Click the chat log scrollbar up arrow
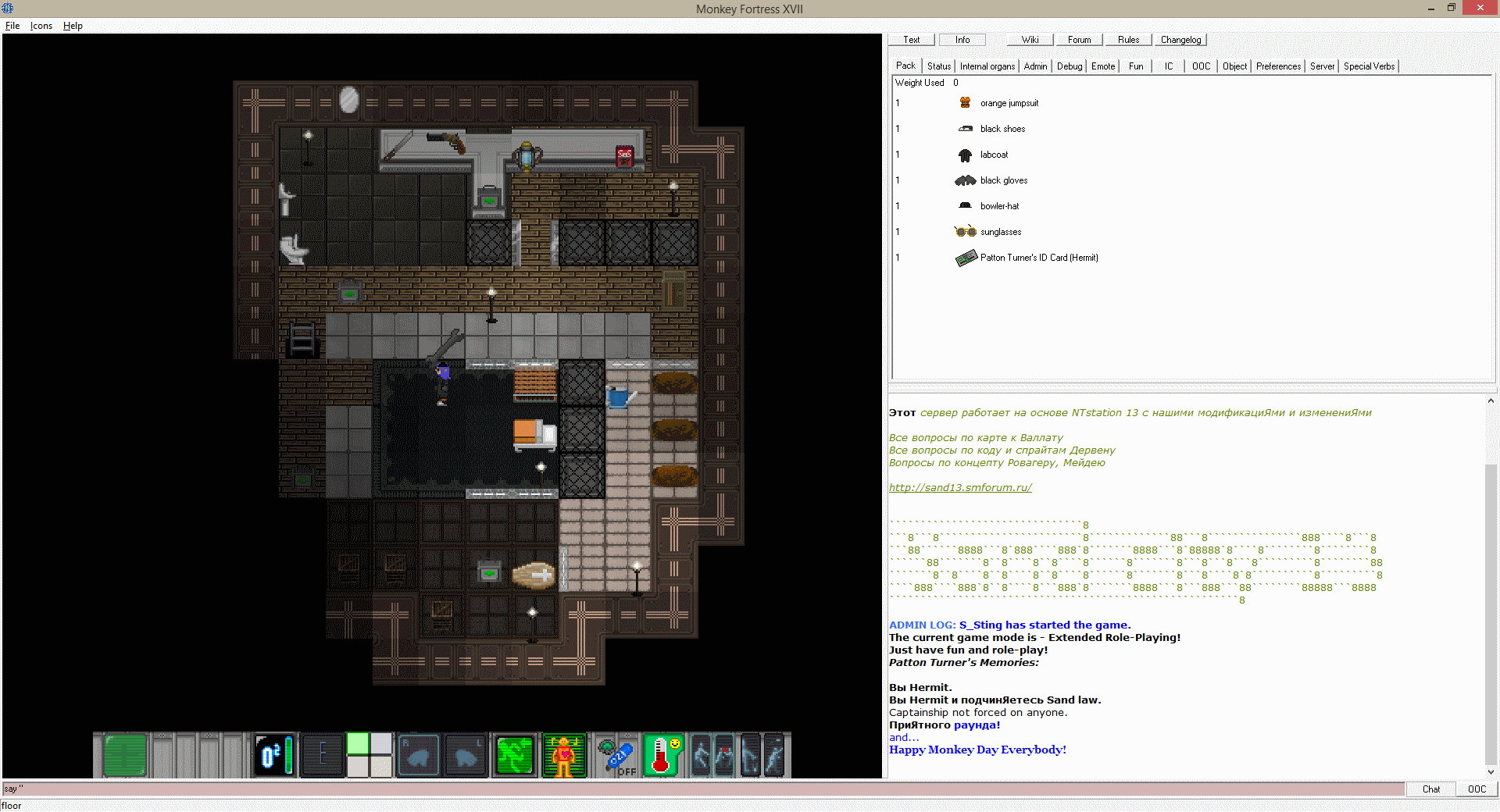 coord(1491,401)
